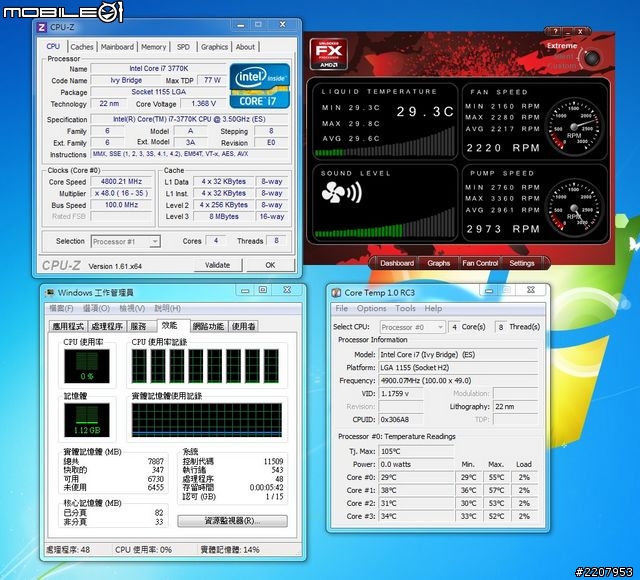Click the Task Manager title bar icon

50,293
